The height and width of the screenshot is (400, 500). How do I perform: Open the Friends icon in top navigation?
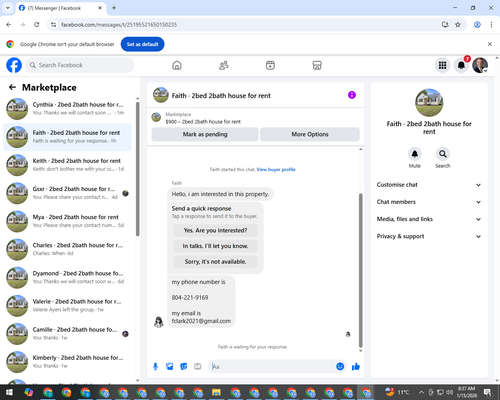(224, 65)
